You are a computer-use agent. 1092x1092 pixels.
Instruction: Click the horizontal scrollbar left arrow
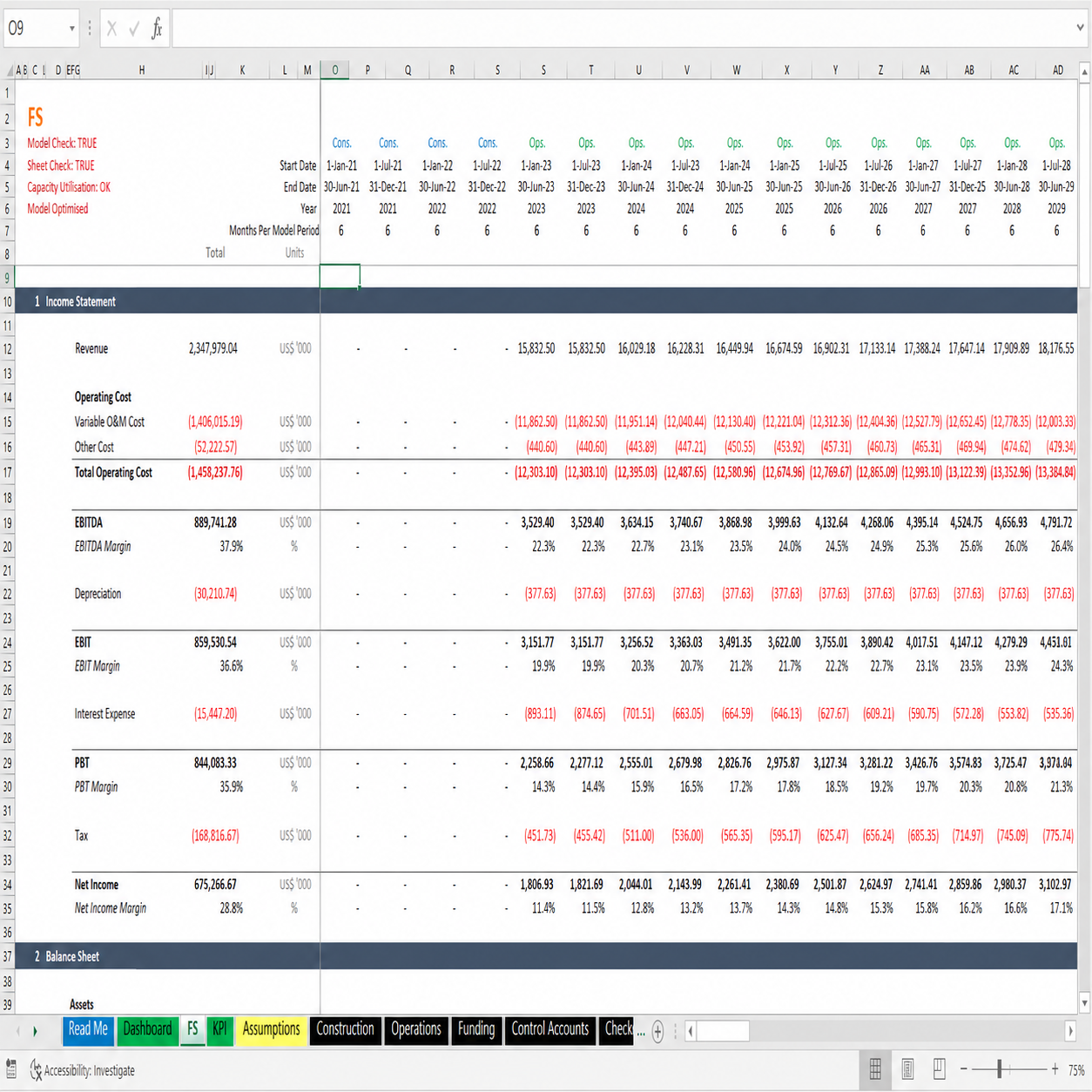(691, 1032)
